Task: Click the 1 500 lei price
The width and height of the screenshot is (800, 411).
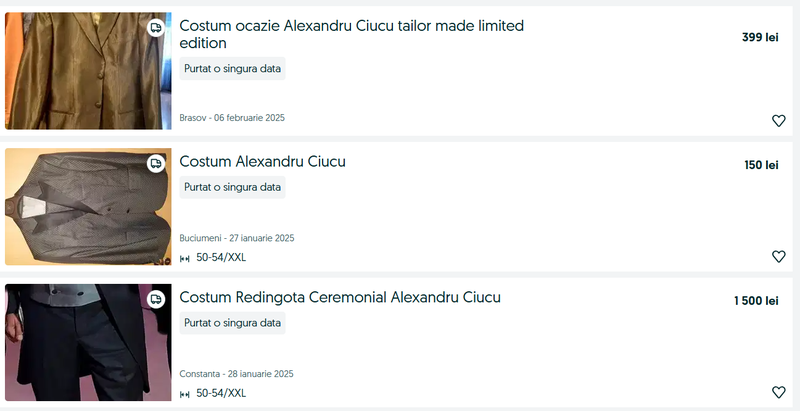Action: 755,301
